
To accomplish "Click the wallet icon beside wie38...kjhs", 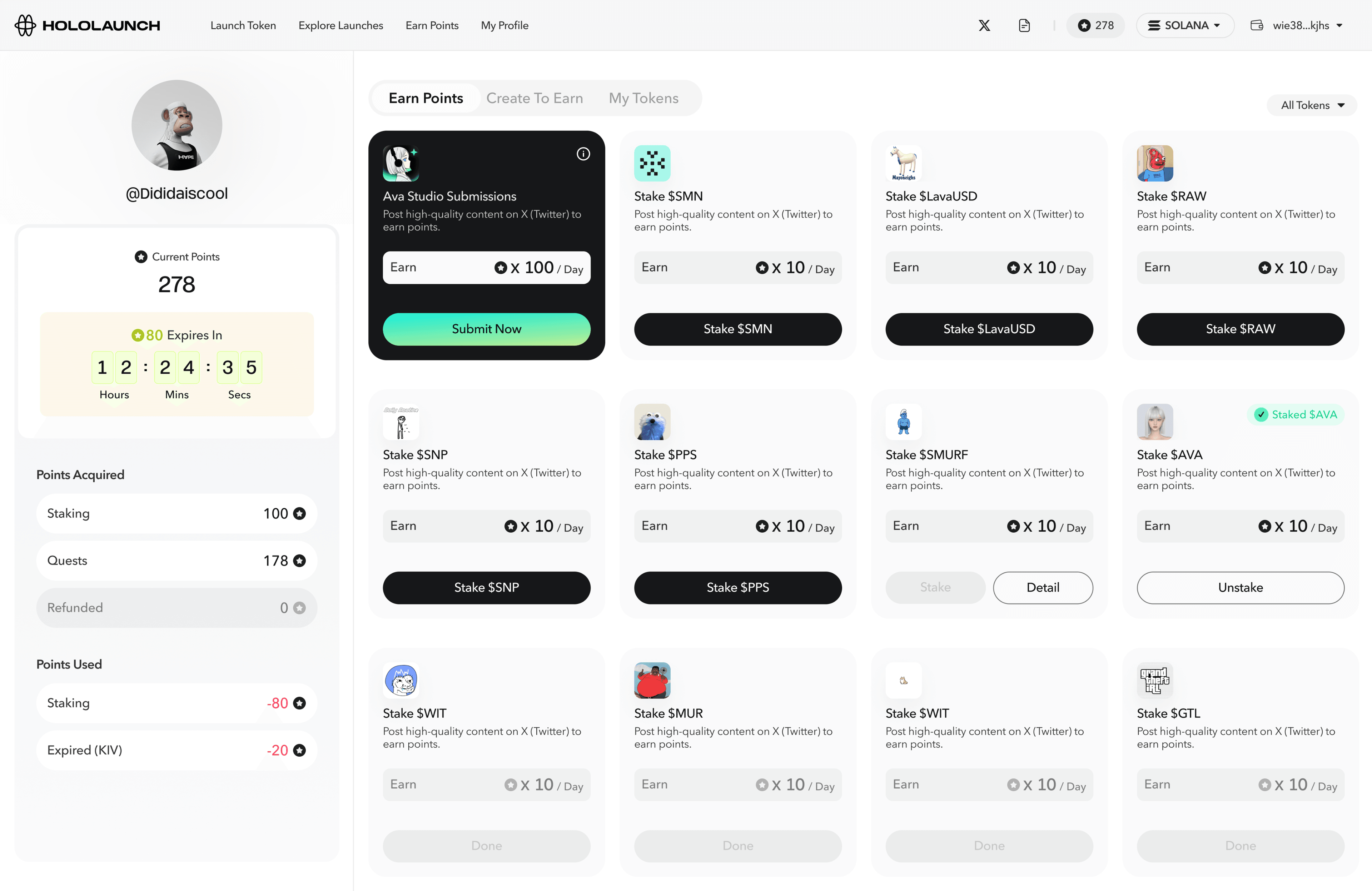I will 1257,25.
